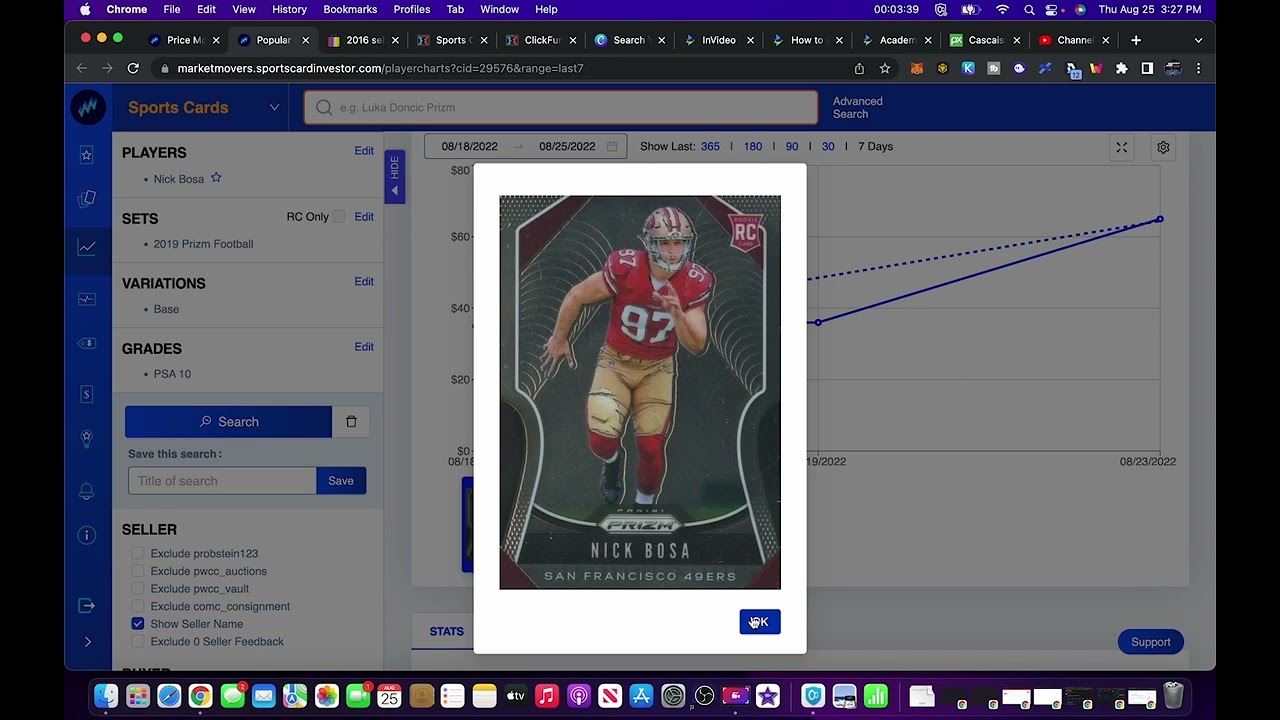
Task: Open the price tag deals sidebar icon
Action: (x=87, y=344)
